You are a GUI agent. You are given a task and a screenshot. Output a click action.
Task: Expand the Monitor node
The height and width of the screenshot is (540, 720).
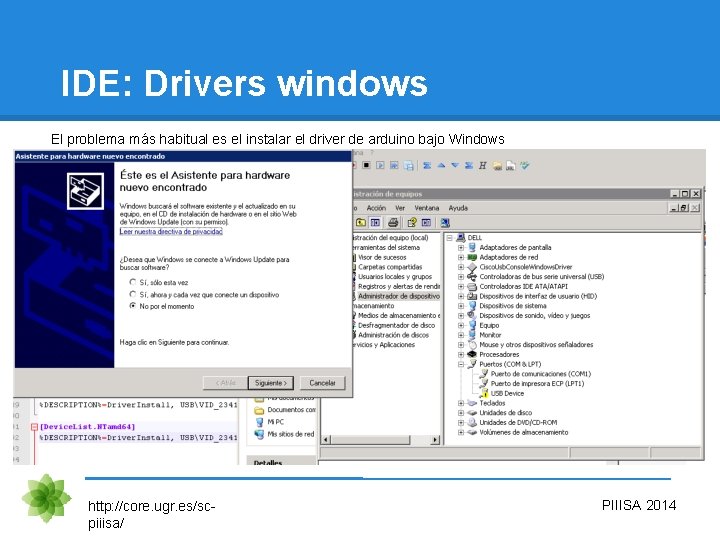pos(461,335)
